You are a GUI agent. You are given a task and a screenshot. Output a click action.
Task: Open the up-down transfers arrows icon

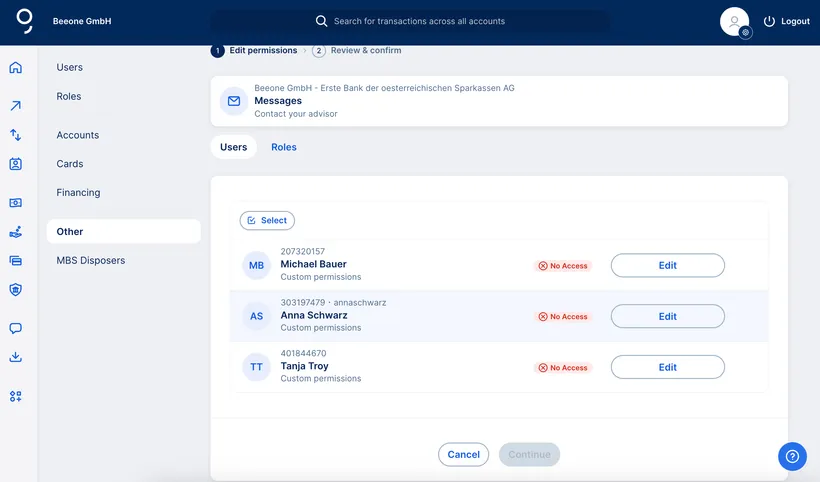point(16,135)
